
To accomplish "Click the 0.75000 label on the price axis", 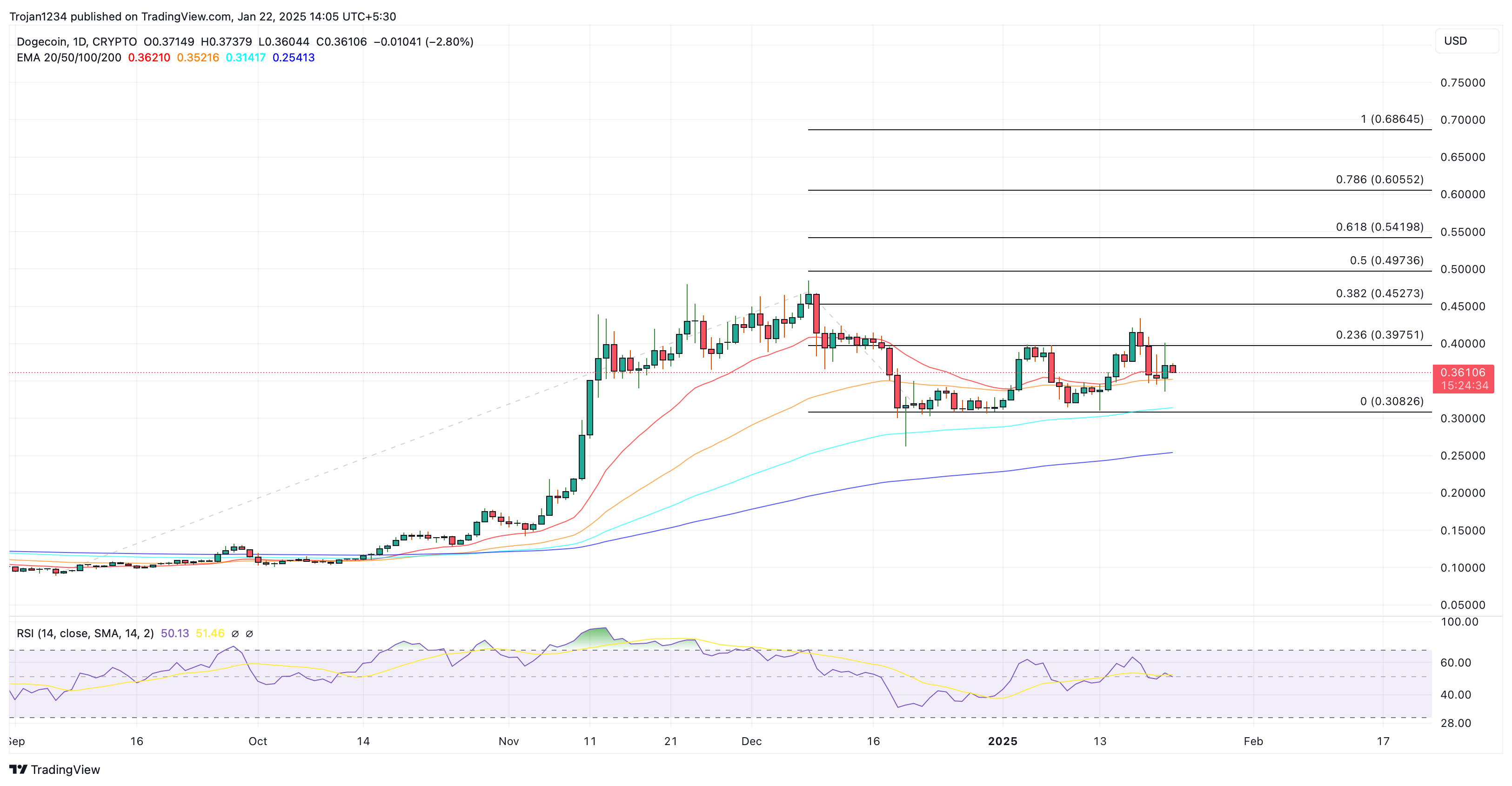I will (x=1462, y=83).
